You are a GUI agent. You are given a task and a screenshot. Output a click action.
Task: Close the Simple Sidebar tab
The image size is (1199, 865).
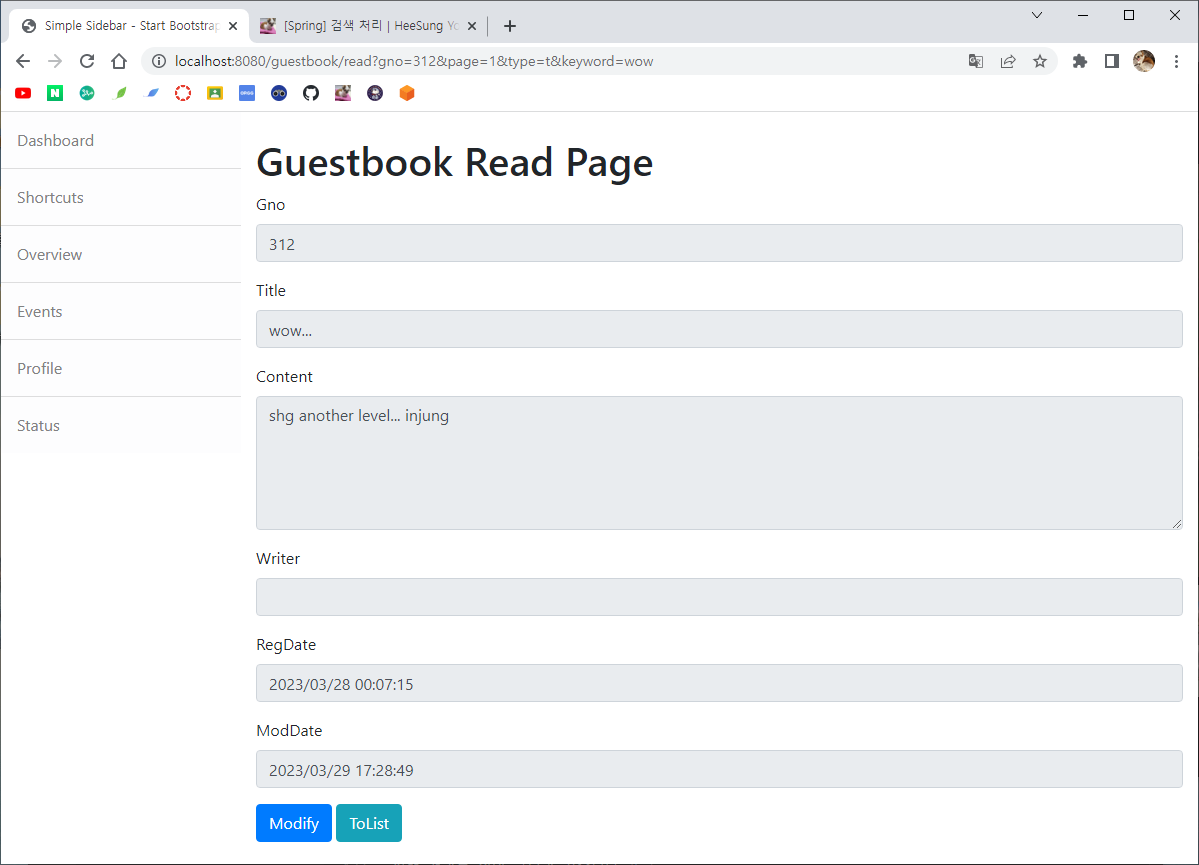pos(233,26)
